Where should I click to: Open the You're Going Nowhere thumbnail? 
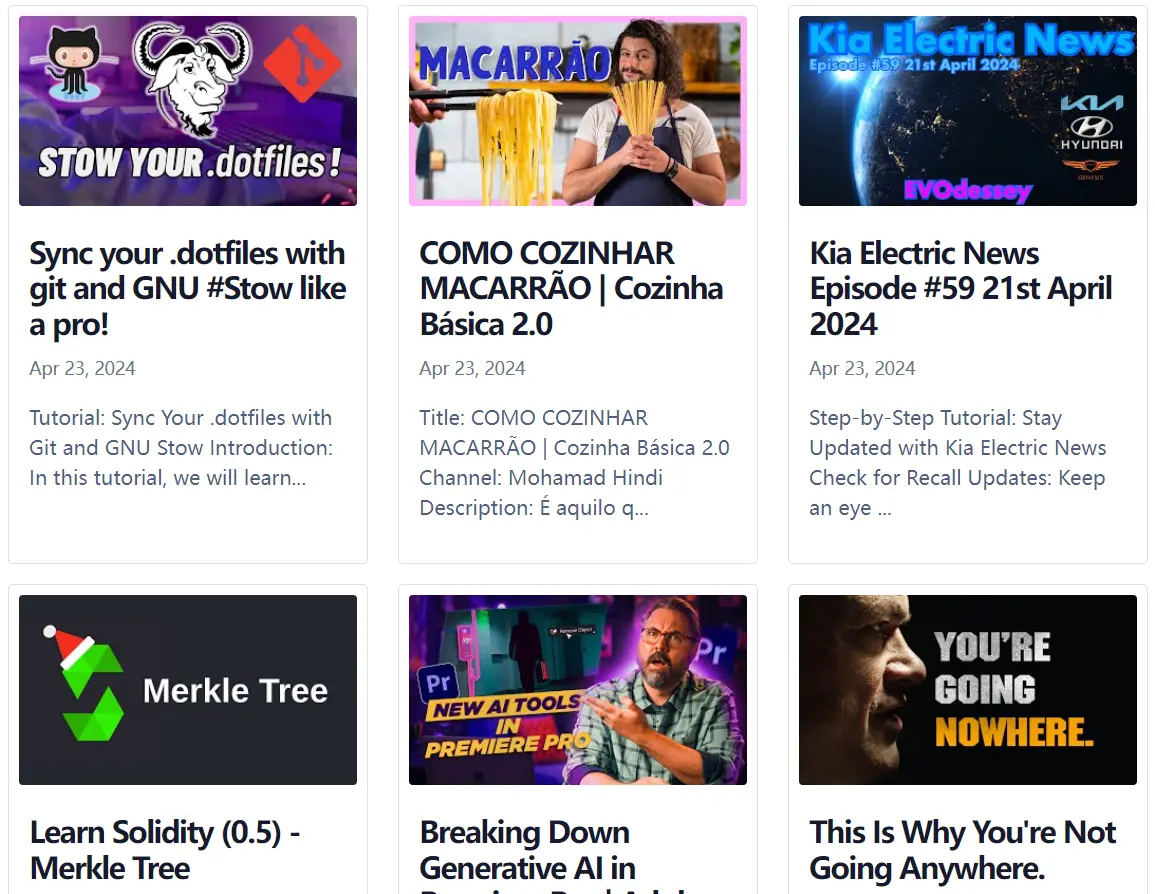[968, 690]
